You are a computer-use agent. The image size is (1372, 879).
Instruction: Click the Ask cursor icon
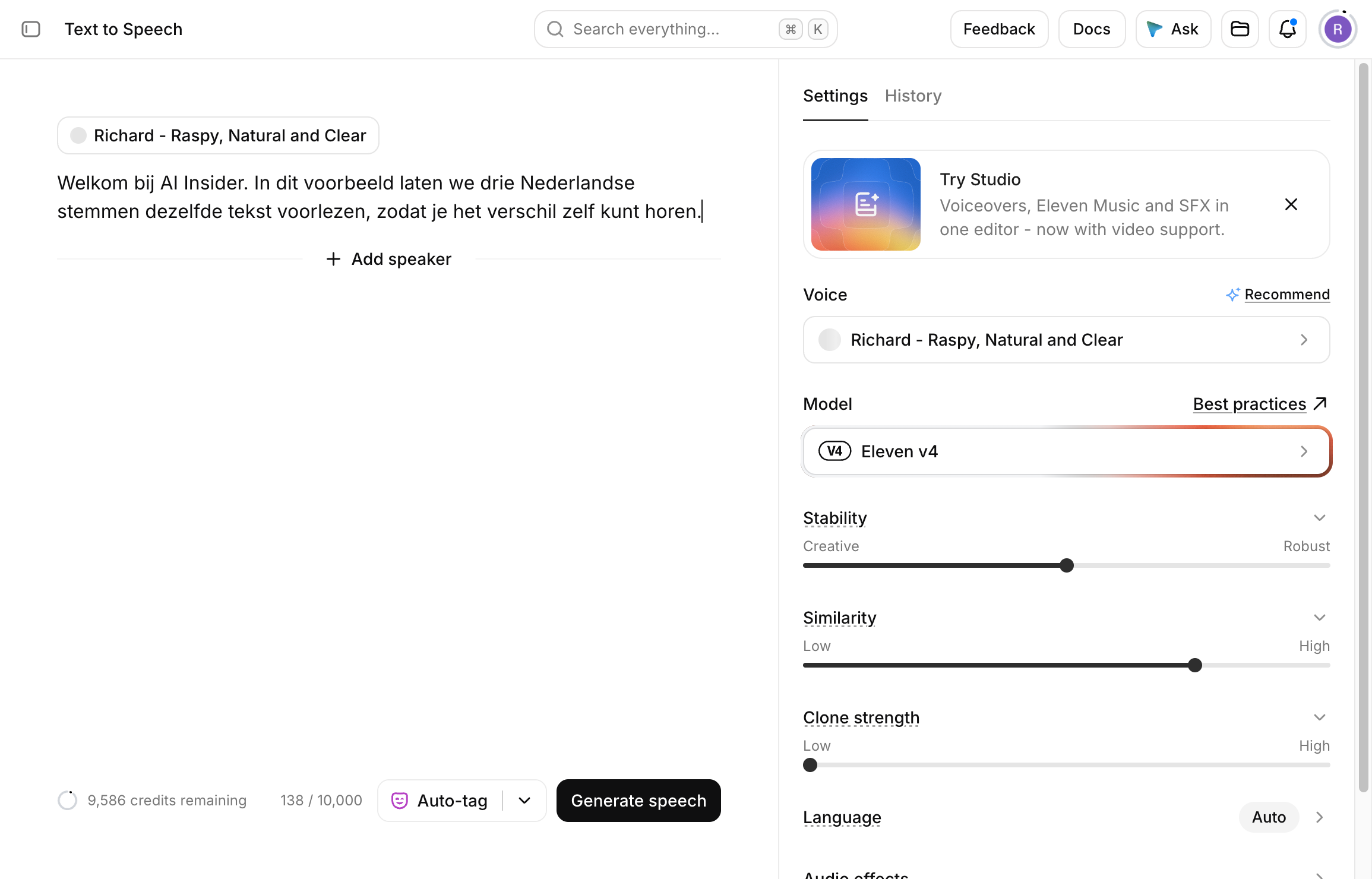tap(1155, 29)
